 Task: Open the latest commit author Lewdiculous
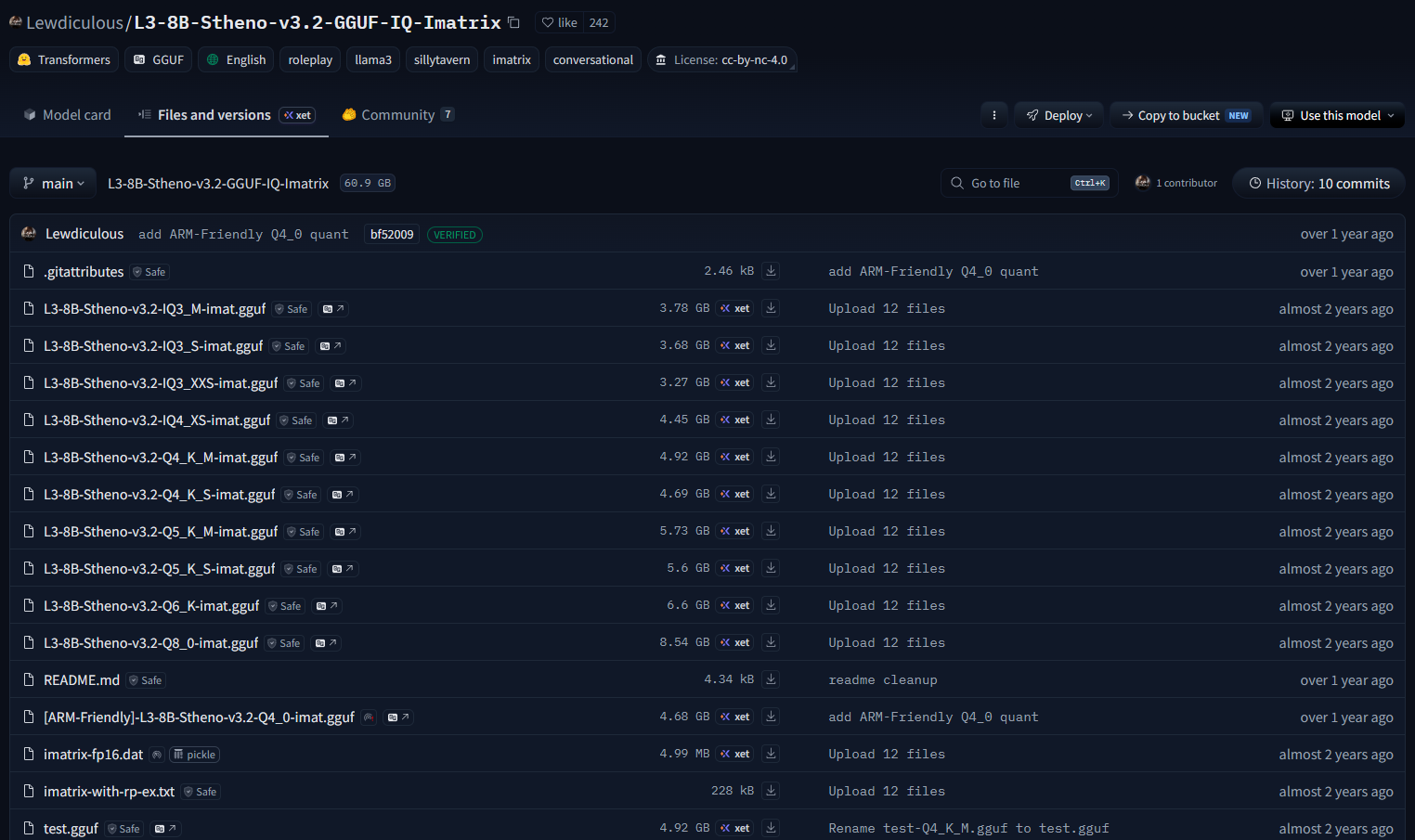pos(84,234)
